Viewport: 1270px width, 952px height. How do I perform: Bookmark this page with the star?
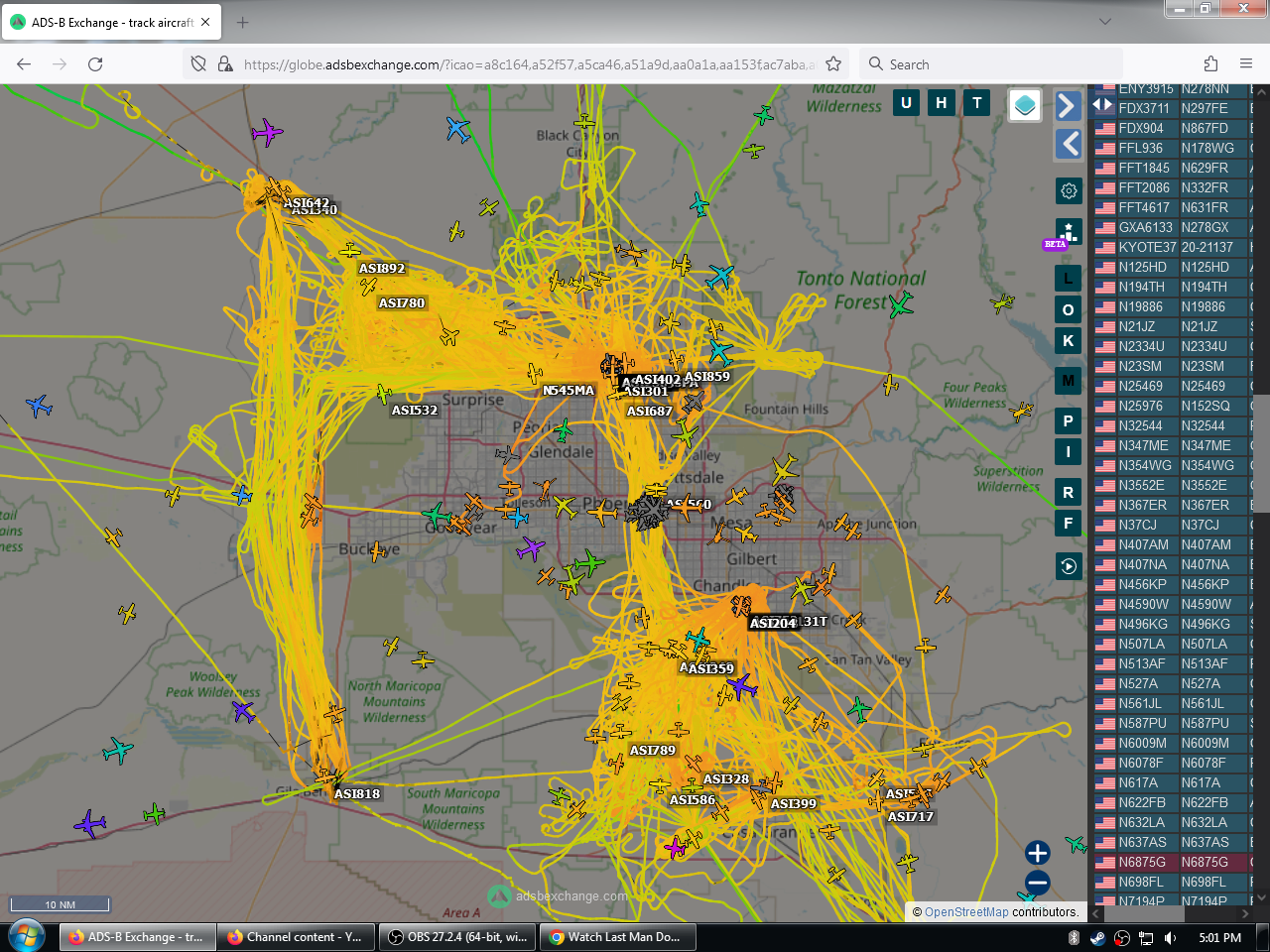point(833,63)
